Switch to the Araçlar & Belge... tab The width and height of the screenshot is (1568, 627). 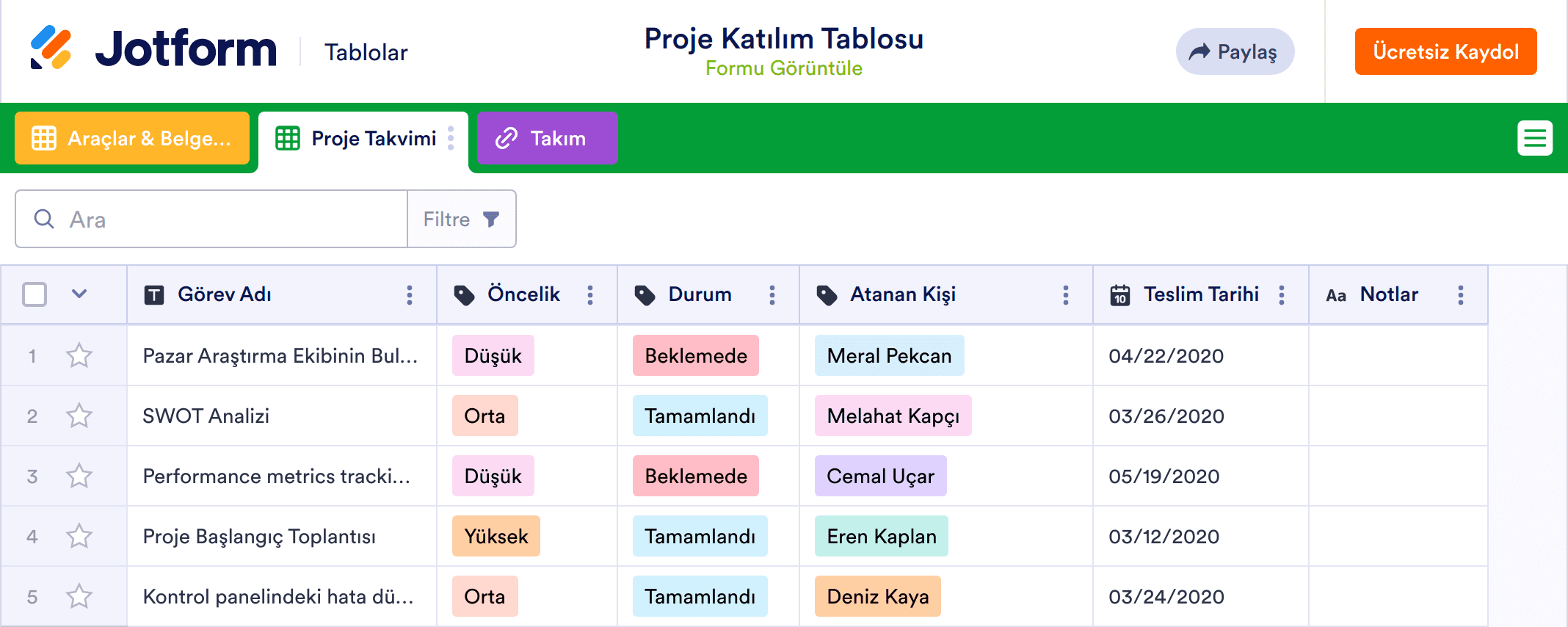tap(132, 138)
